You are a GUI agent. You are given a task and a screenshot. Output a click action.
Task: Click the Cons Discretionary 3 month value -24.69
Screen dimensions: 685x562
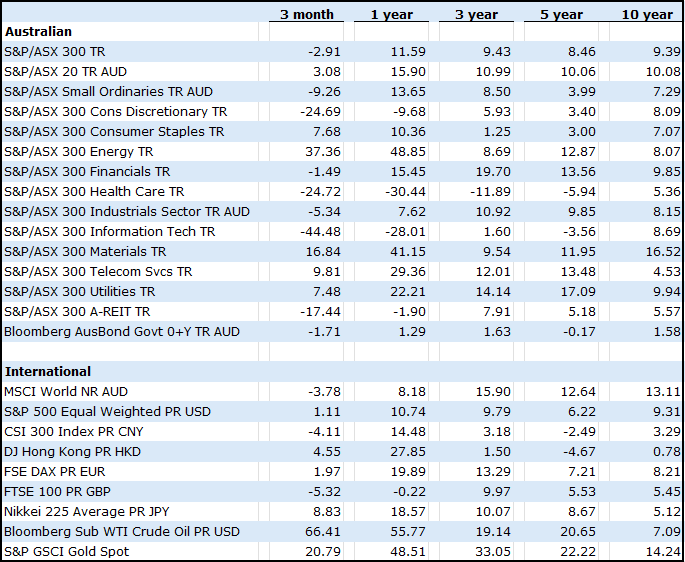[320, 111]
